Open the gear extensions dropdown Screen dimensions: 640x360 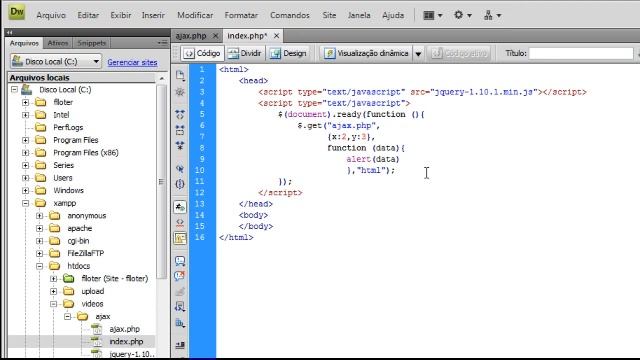463,16
